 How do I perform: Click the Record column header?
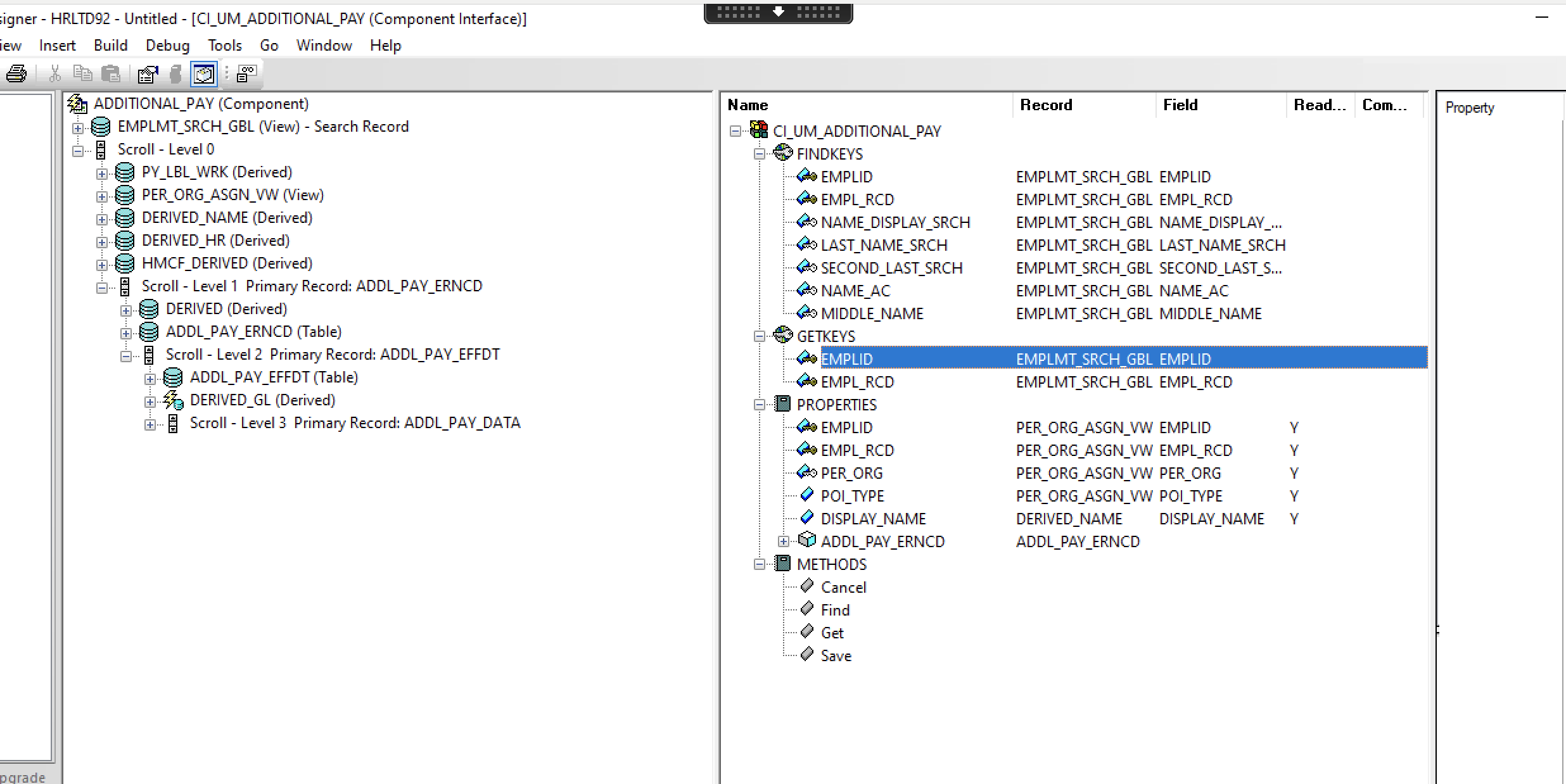(1046, 105)
